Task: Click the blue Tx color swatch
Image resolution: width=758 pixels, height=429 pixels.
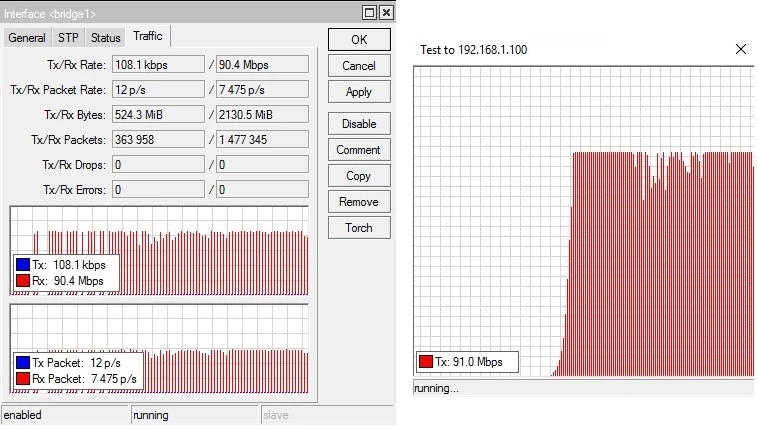Action: 23,266
